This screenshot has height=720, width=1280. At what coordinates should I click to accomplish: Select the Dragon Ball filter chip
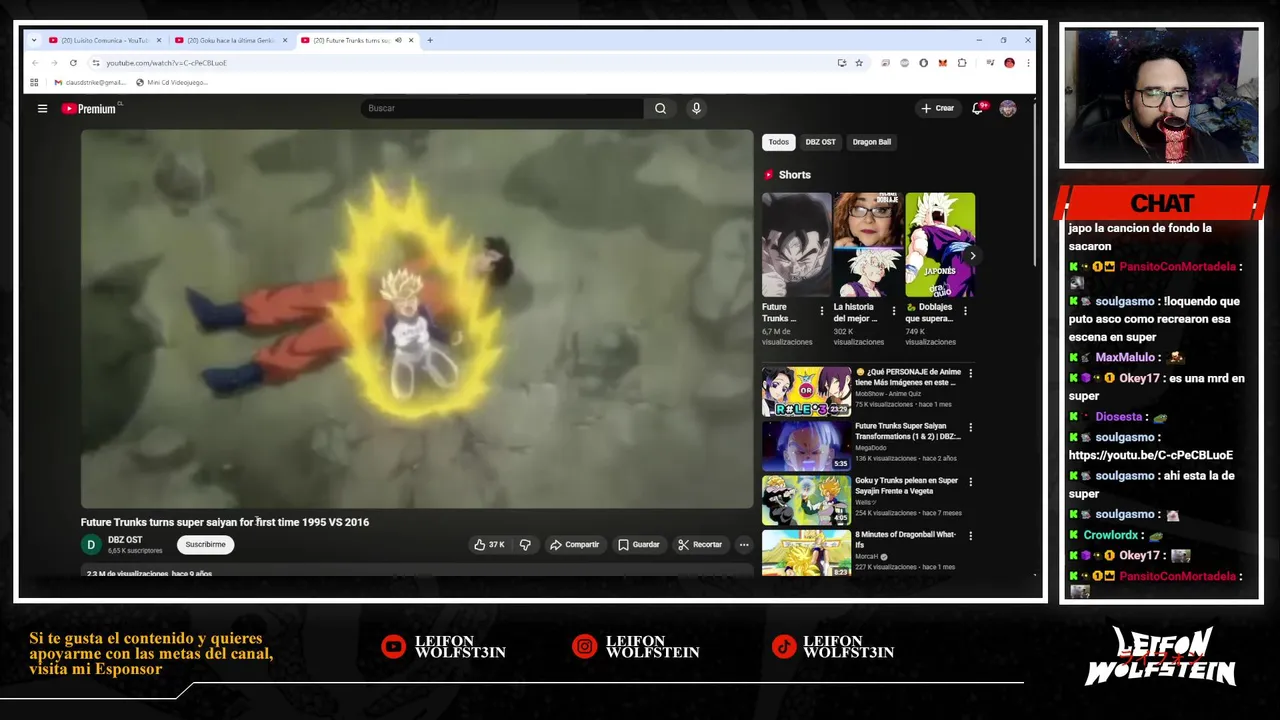[872, 142]
